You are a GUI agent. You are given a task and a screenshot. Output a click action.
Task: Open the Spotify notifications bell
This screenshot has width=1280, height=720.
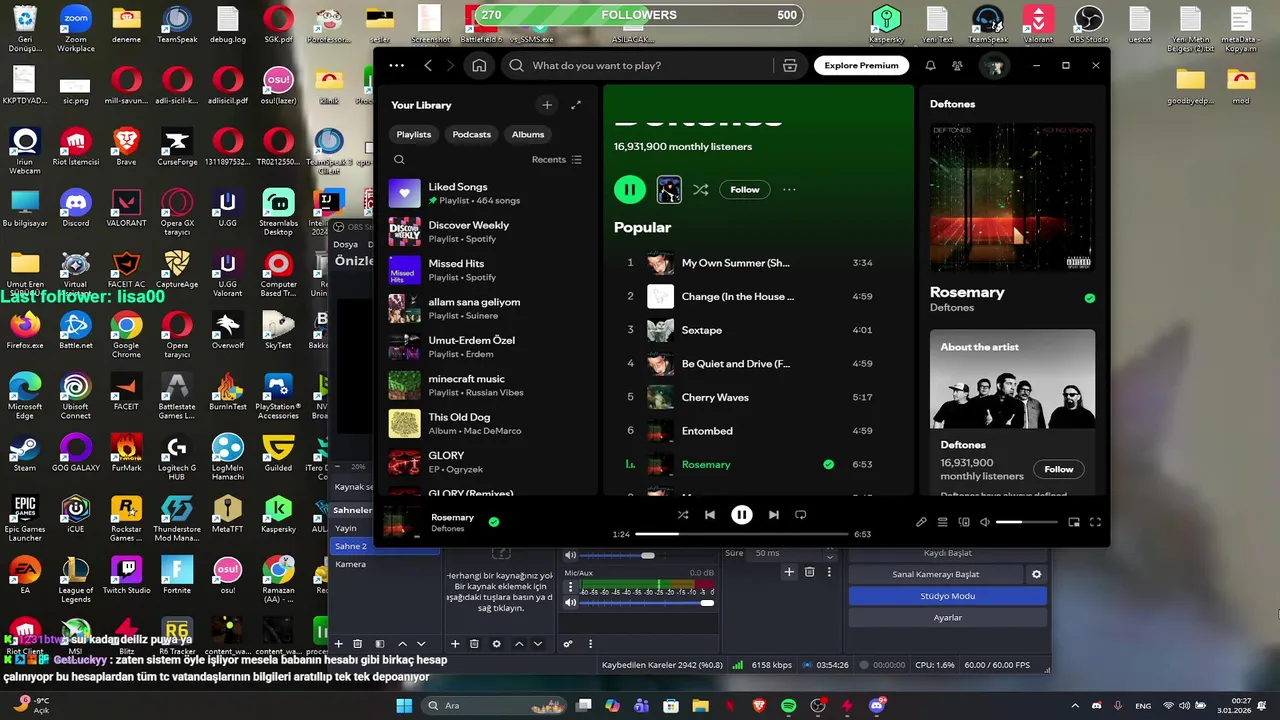930,65
